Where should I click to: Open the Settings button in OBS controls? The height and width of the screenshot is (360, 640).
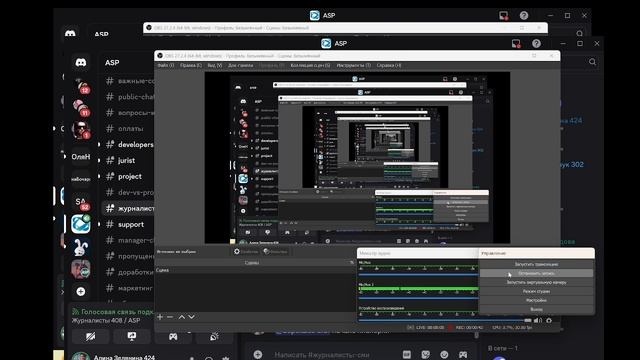[536, 300]
